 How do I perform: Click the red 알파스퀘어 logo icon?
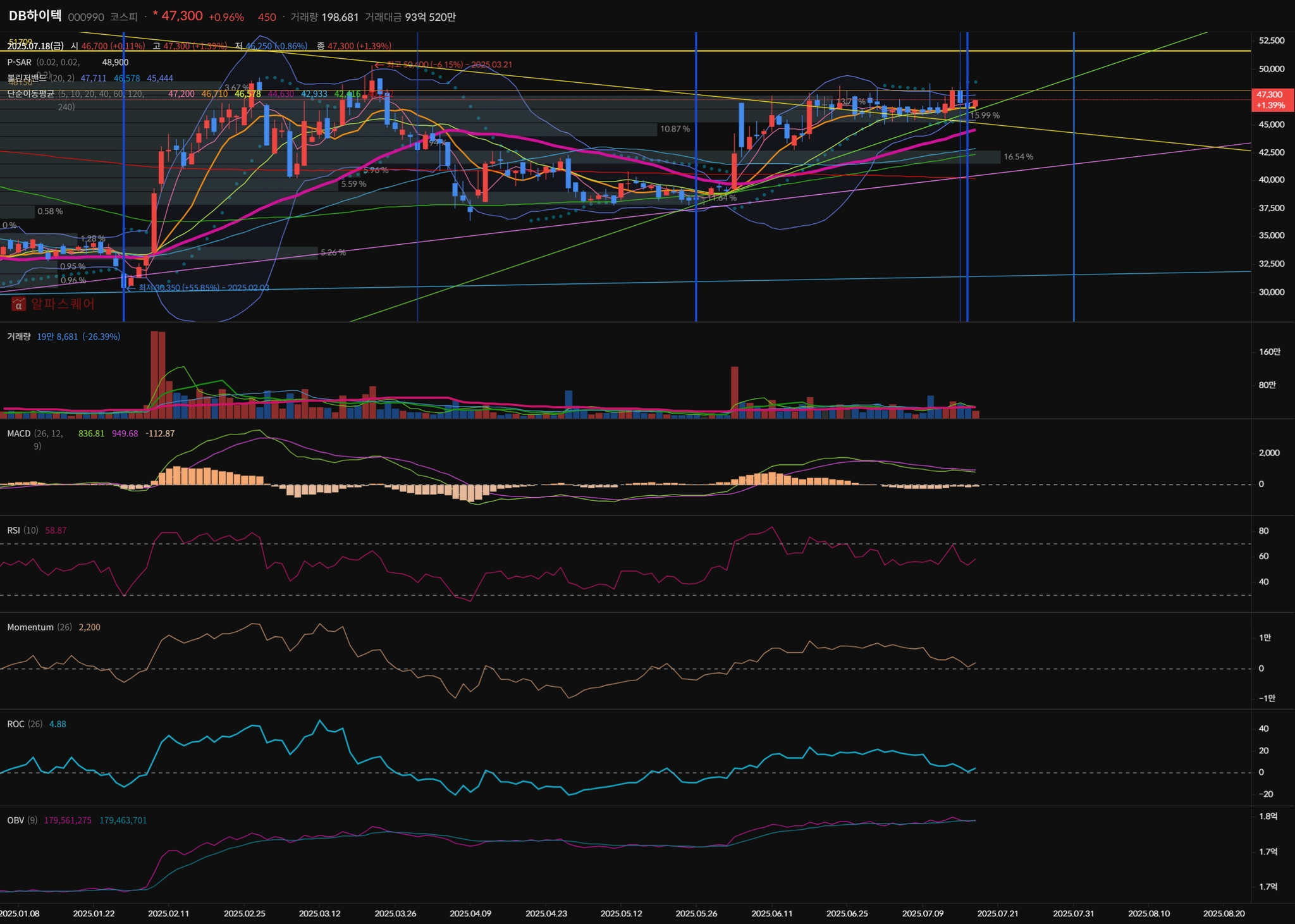tap(19, 304)
